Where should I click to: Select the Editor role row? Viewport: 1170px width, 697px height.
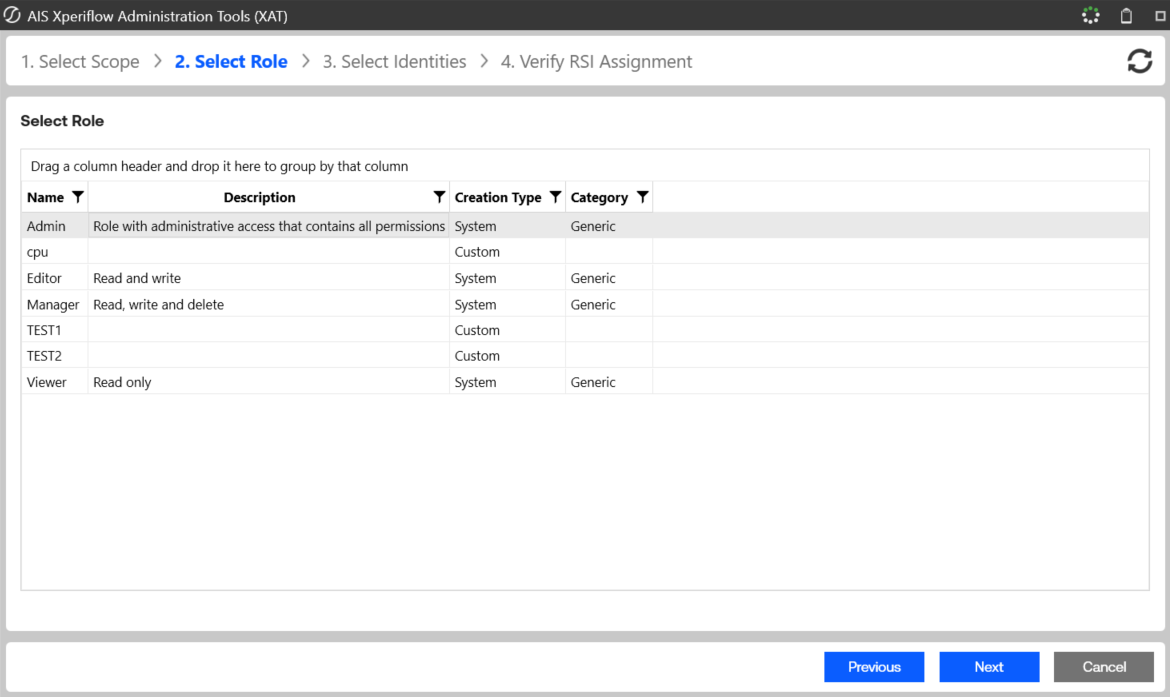point(585,278)
